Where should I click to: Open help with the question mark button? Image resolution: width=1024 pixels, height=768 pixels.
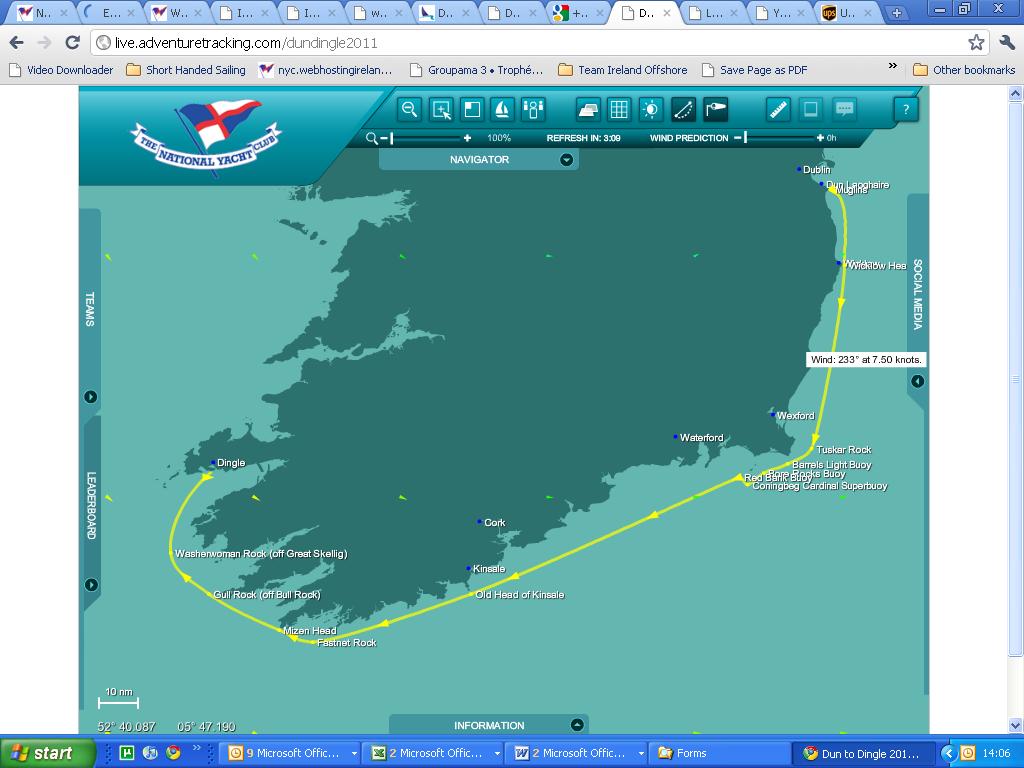click(x=905, y=109)
